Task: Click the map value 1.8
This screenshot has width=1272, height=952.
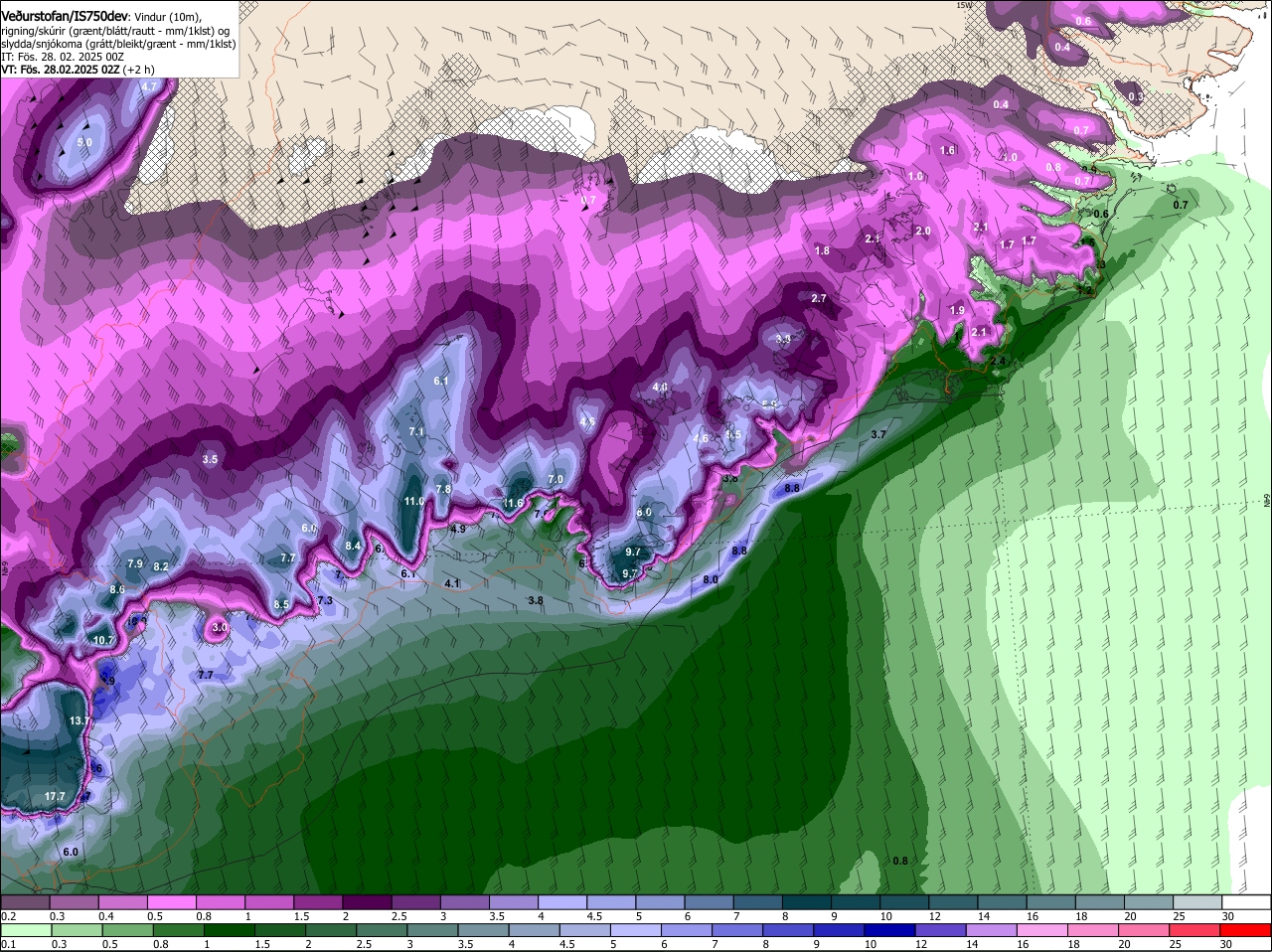Action: pyautogui.click(x=822, y=251)
